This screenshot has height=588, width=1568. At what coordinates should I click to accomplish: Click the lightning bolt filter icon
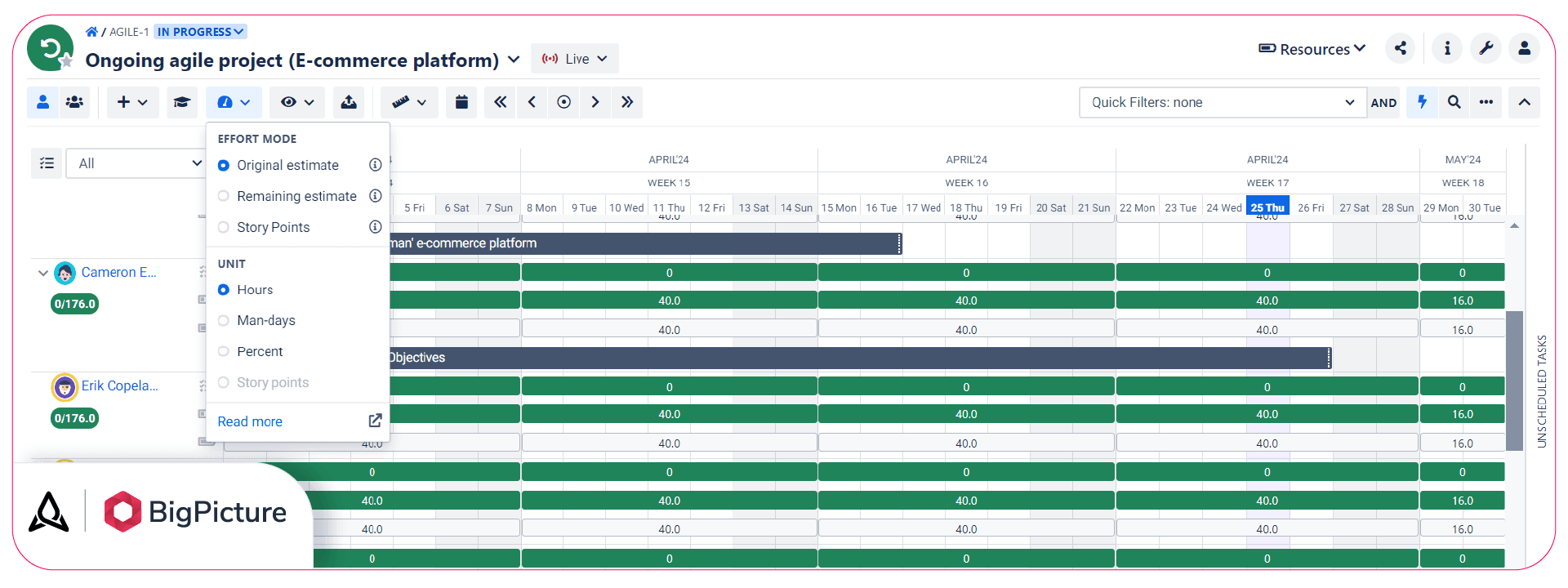pyautogui.click(x=1422, y=102)
